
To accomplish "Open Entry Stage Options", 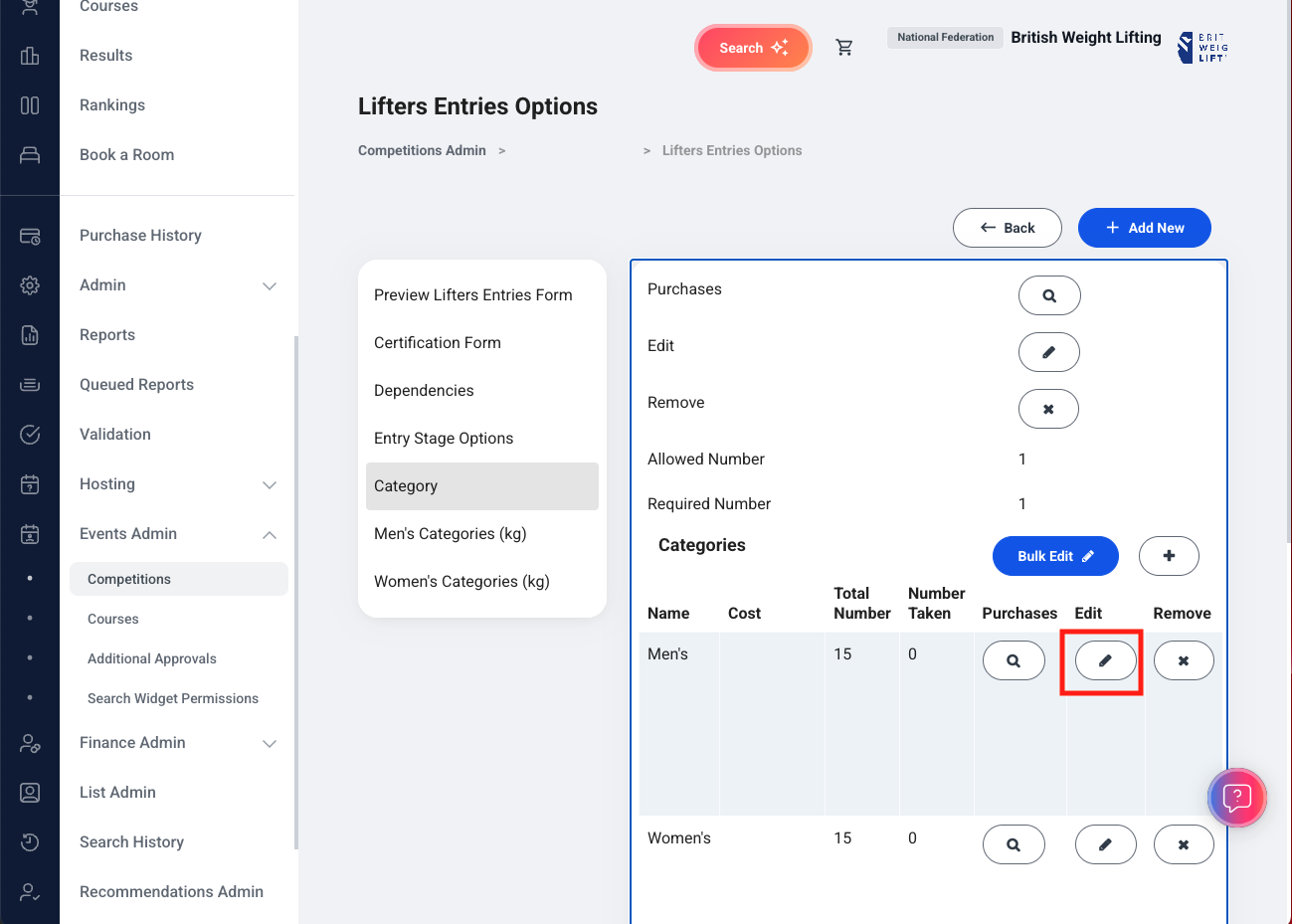I will 482,439.
